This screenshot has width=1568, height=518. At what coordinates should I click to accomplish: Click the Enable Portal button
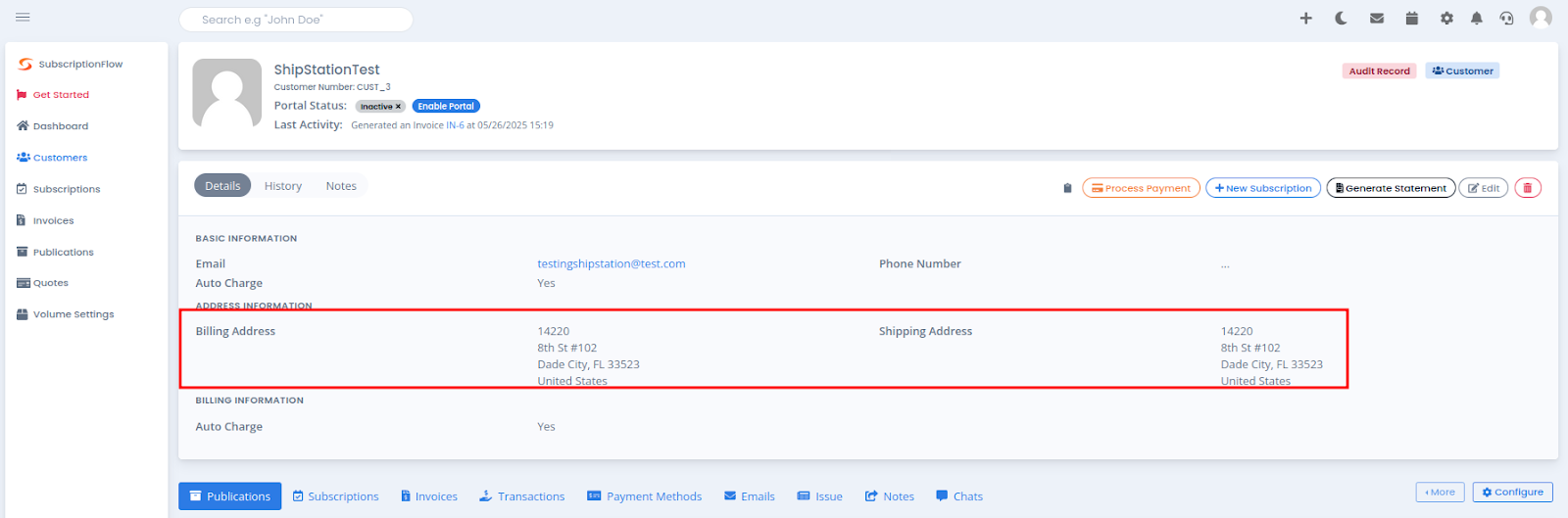446,106
